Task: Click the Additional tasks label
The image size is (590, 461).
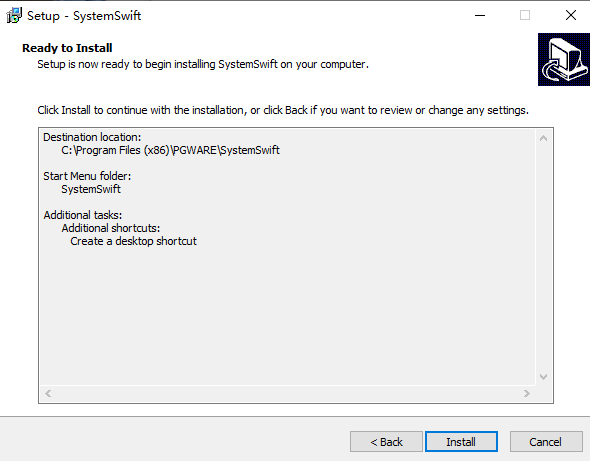Action: coord(83,215)
